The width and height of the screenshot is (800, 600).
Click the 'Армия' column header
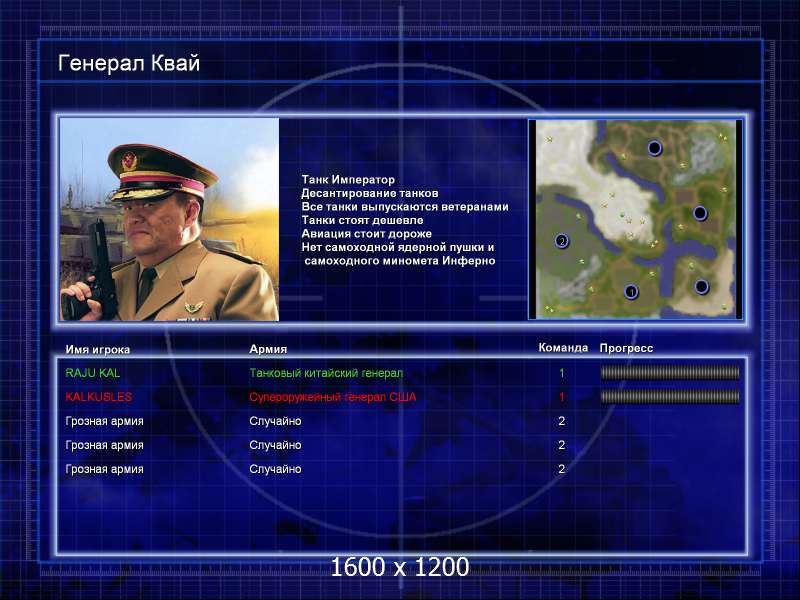(x=268, y=349)
